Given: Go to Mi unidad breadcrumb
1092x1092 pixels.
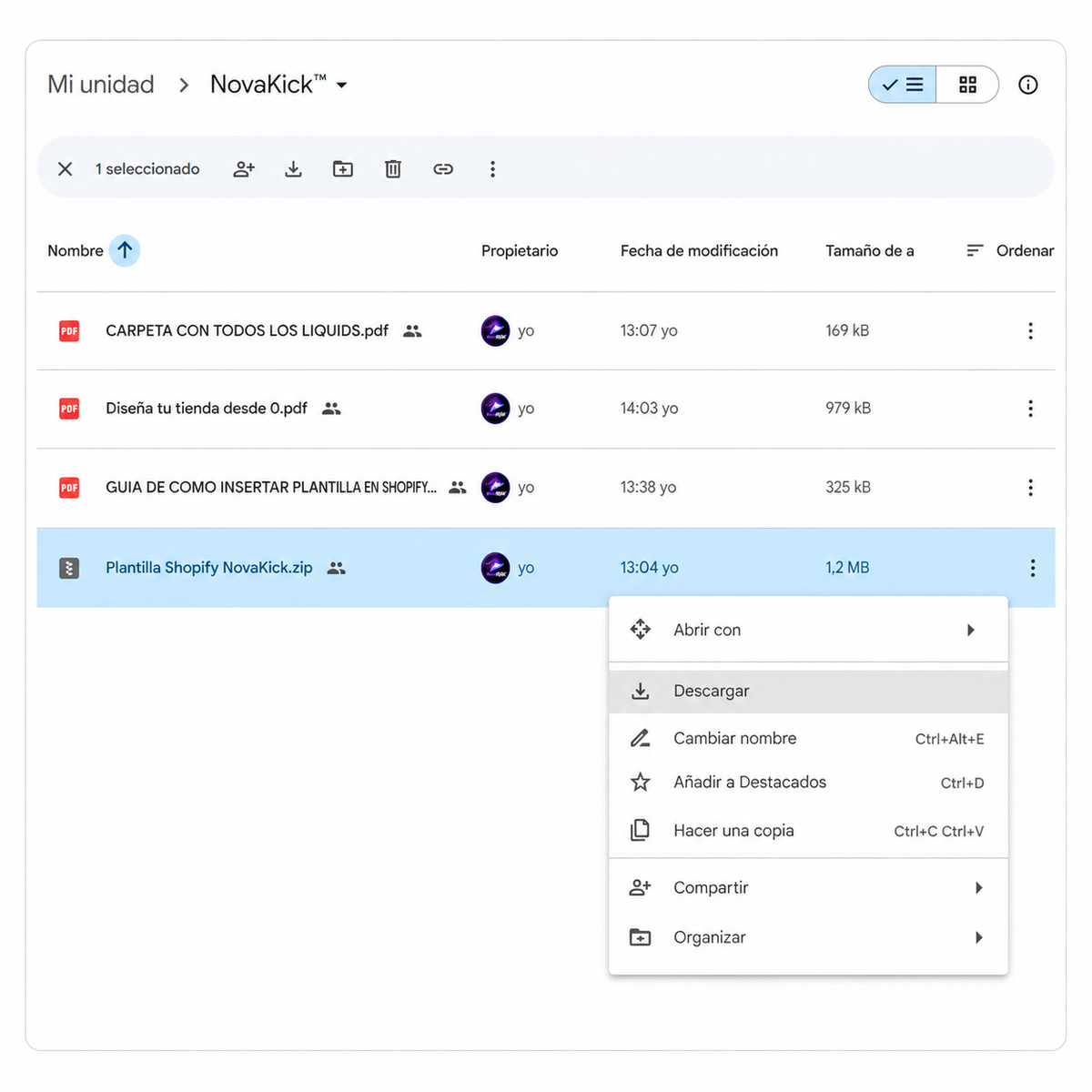Looking at the screenshot, I should point(101,85).
